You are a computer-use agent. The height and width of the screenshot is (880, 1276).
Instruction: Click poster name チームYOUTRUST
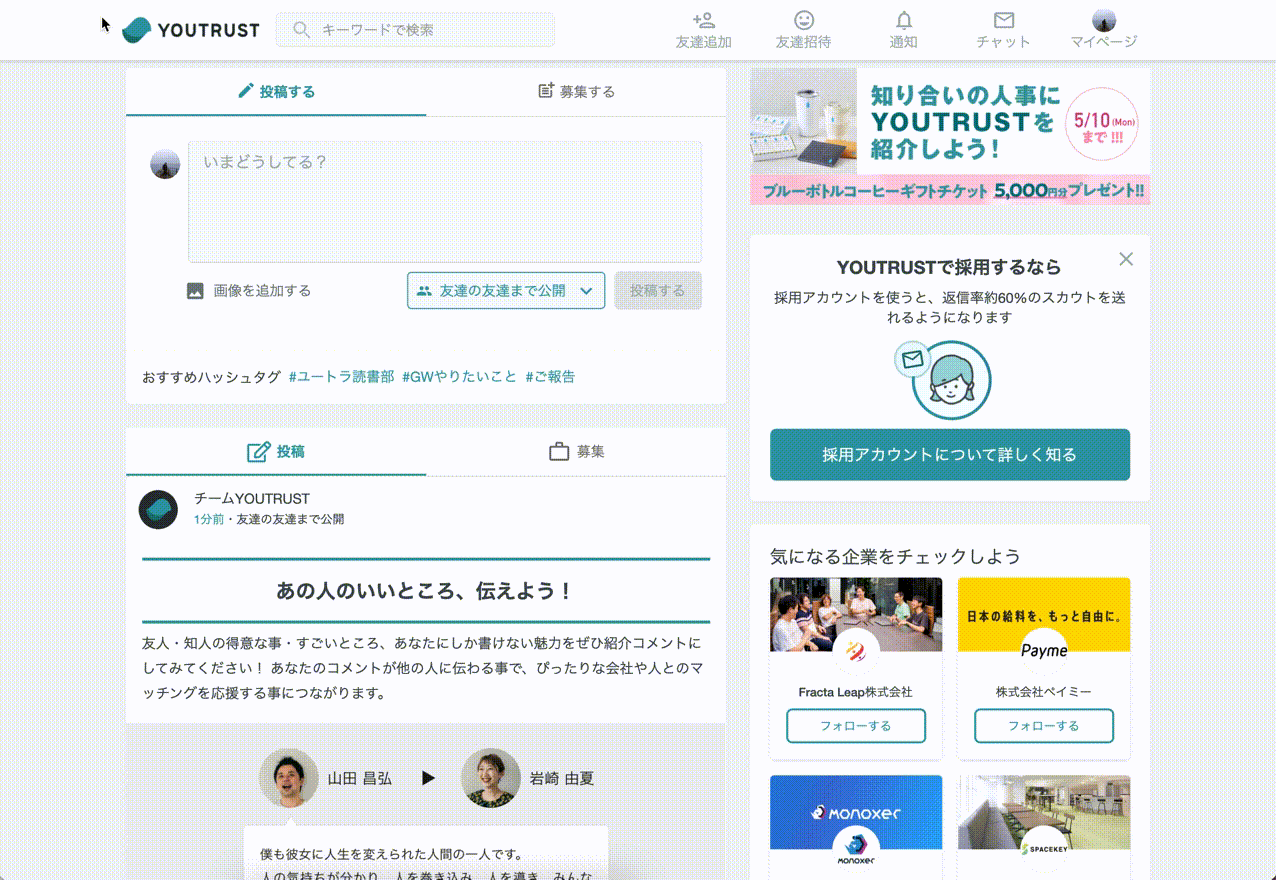tap(252, 499)
